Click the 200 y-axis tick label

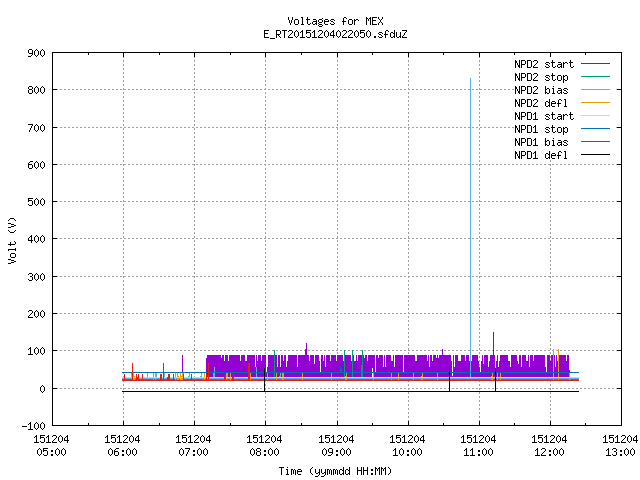click(36, 314)
